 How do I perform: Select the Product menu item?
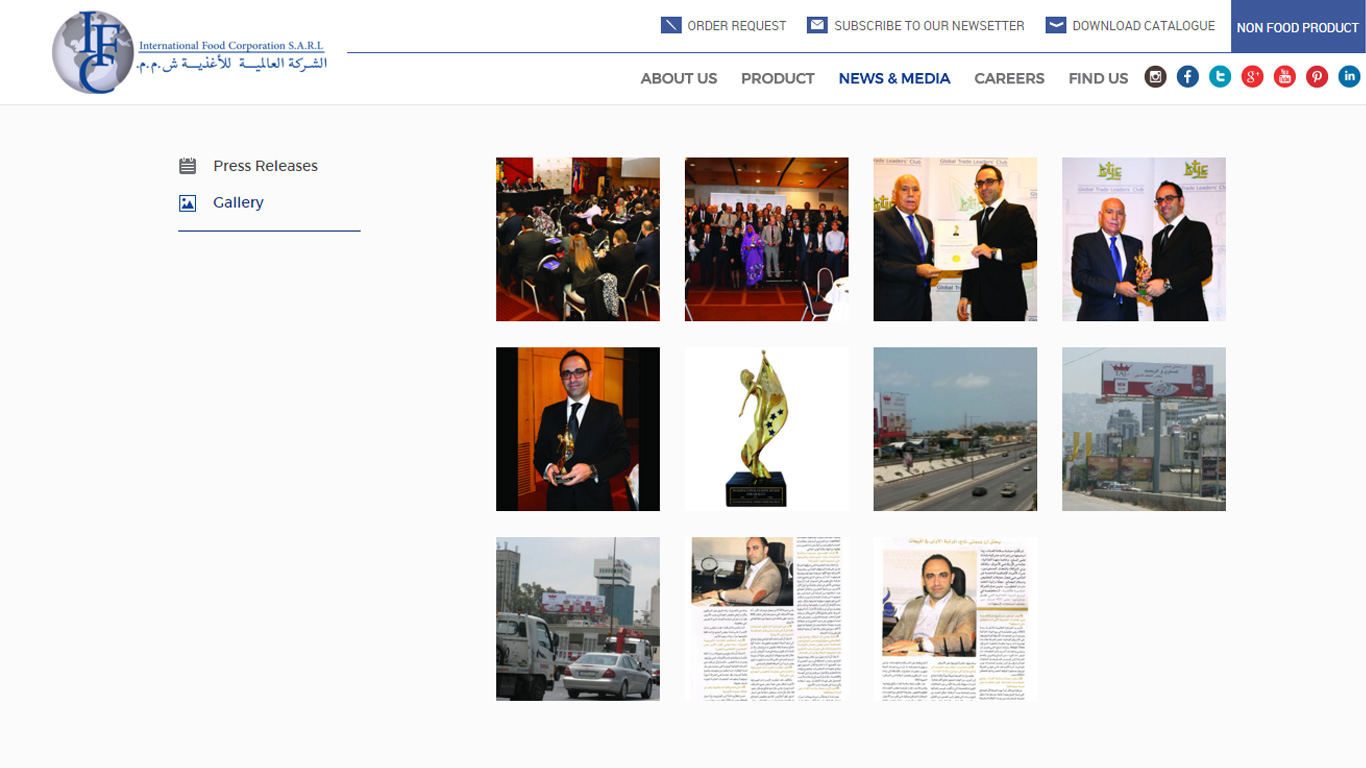[x=777, y=78]
